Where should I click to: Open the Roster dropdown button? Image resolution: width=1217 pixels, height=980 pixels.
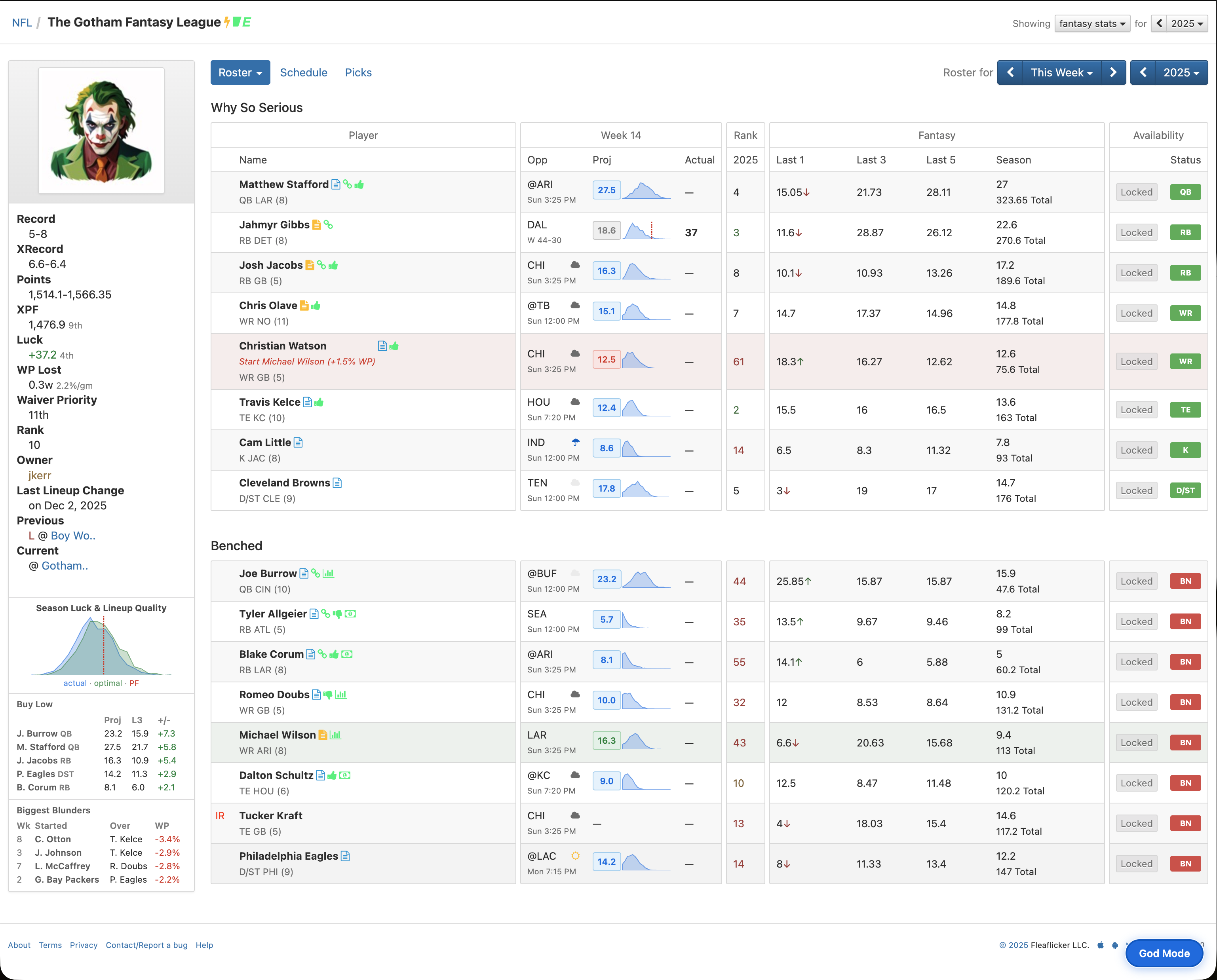[240, 73]
